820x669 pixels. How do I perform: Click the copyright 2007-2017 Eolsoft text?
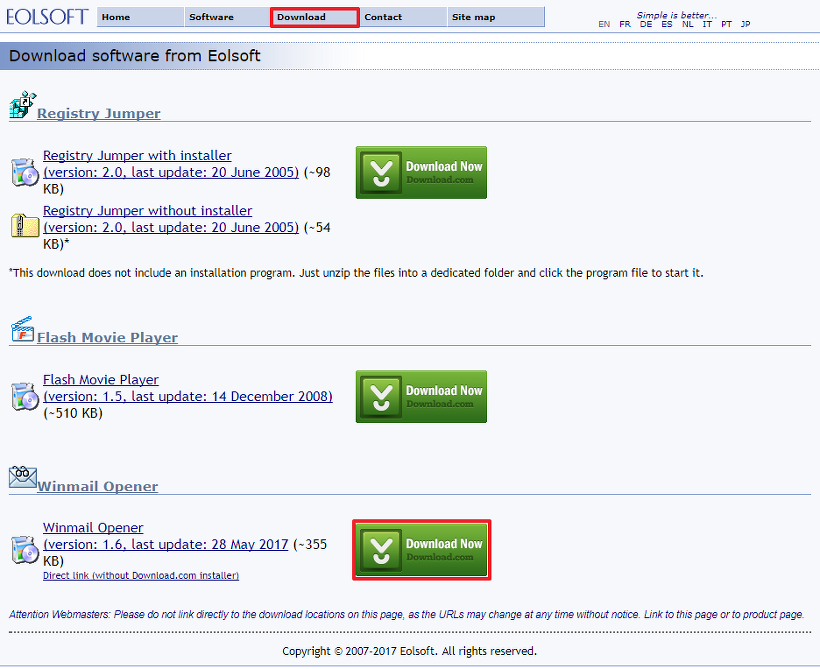(409, 651)
